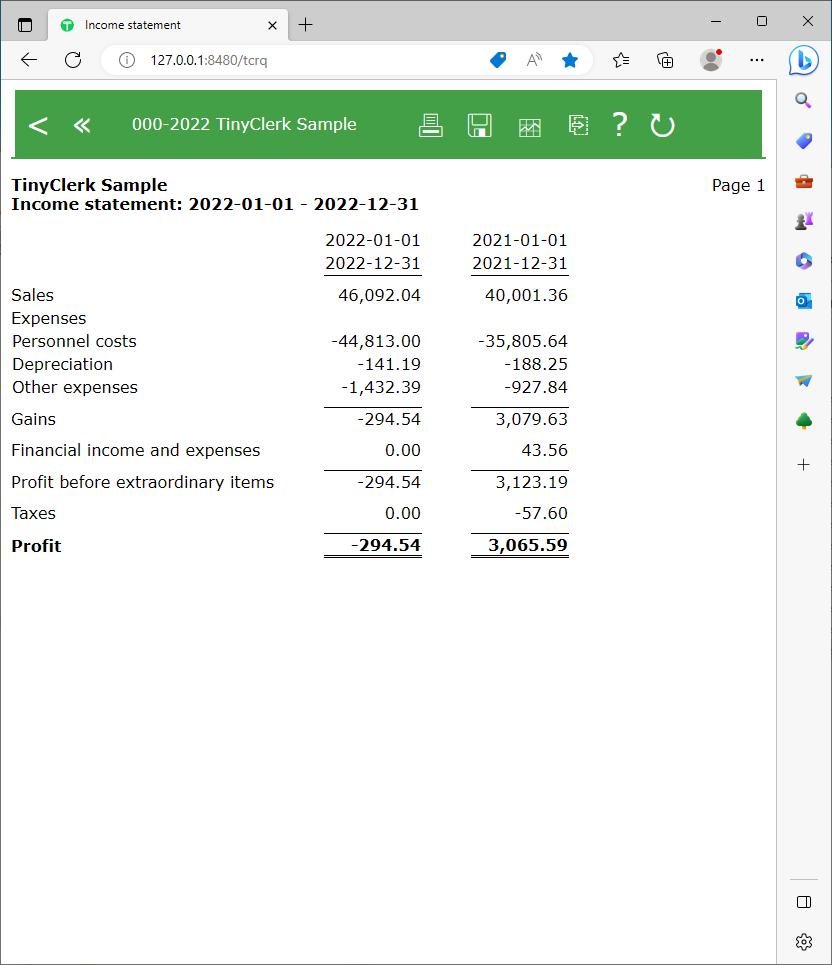Open the Bing chat sidebar button
The height and width of the screenshot is (965, 832).
point(803,60)
